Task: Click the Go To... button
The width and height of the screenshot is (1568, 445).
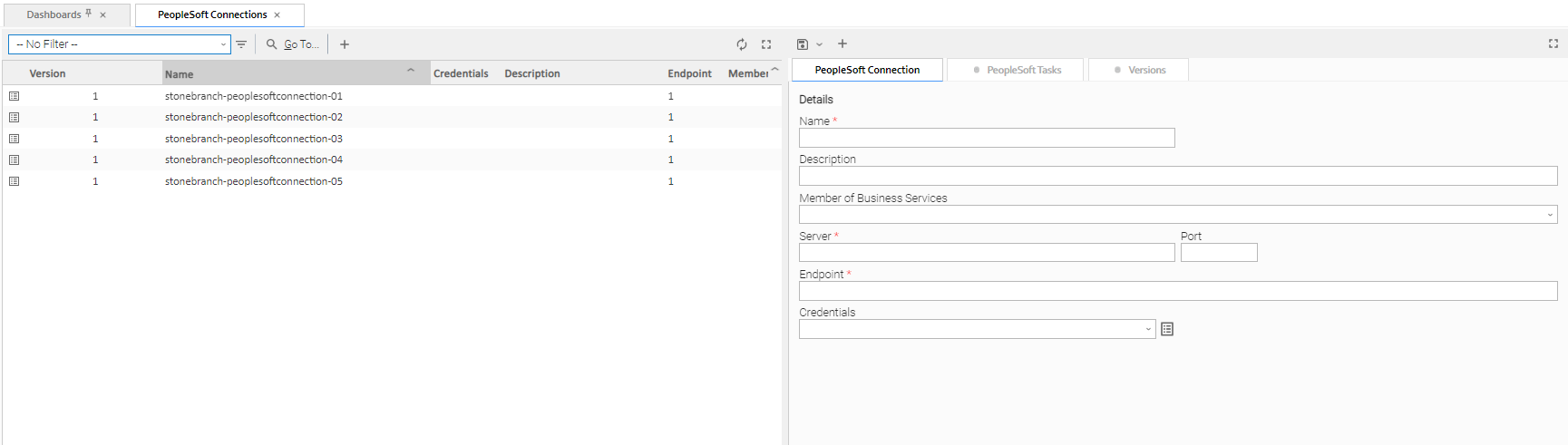Action: (x=293, y=44)
